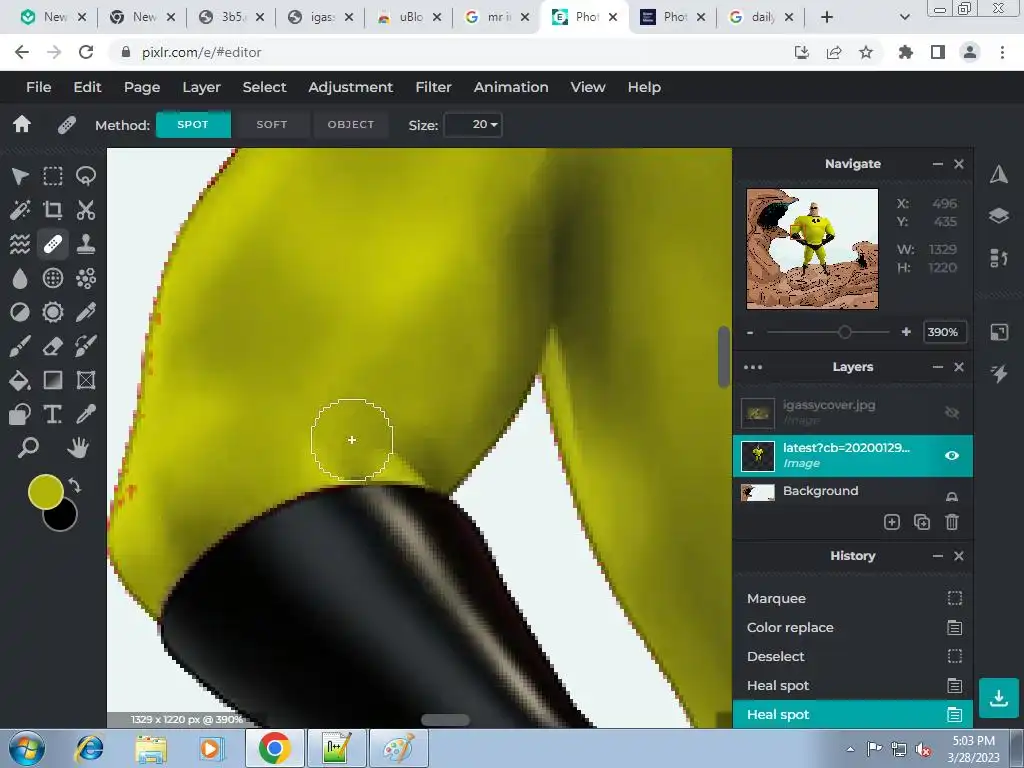
Task: Open the Layer menu
Action: coord(201,87)
